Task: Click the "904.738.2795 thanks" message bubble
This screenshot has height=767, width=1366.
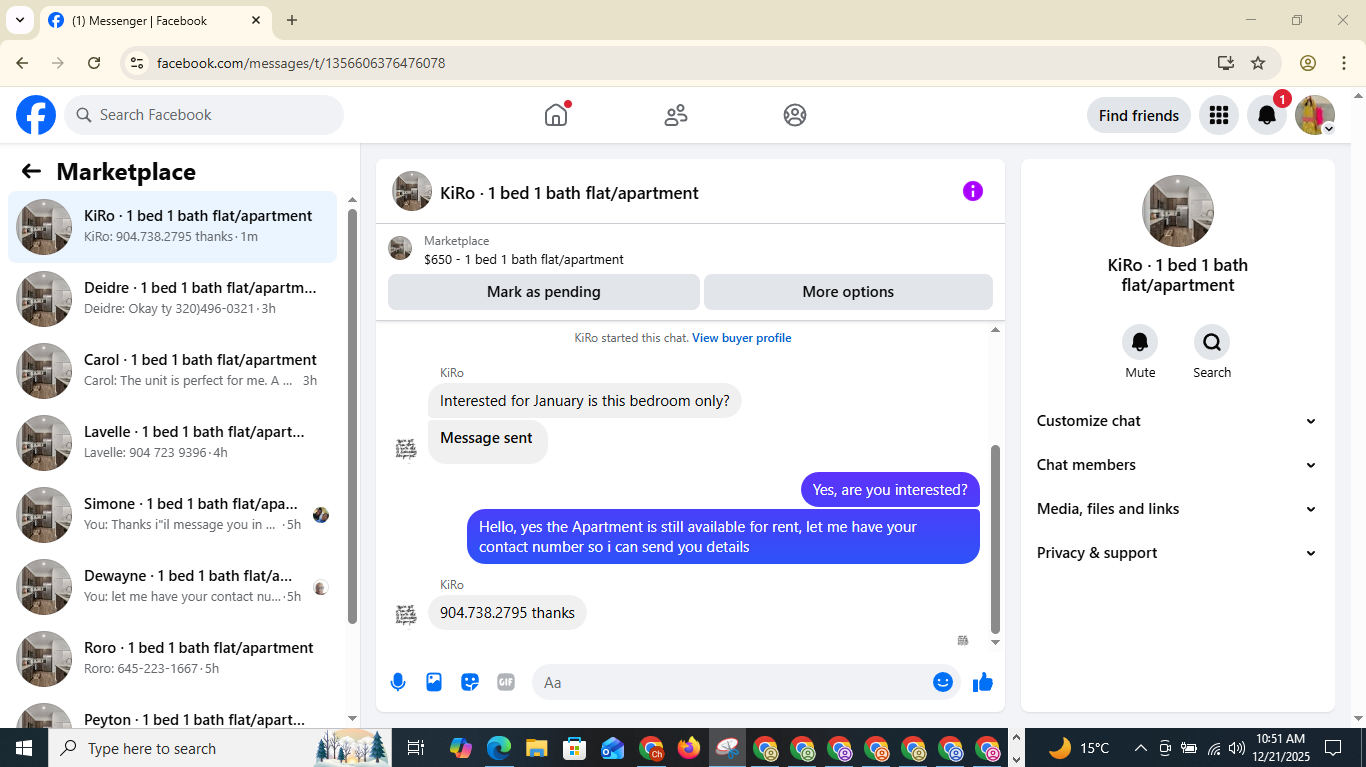Action: [507, 613]
